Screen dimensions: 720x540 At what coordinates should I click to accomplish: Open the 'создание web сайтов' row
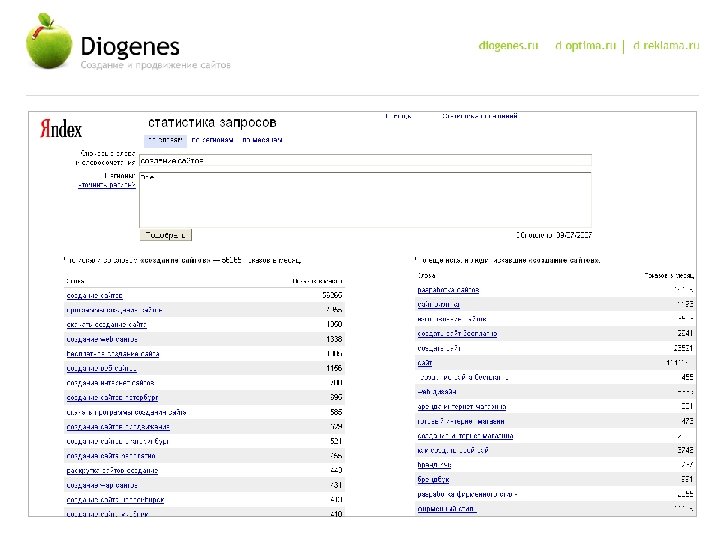105,339
